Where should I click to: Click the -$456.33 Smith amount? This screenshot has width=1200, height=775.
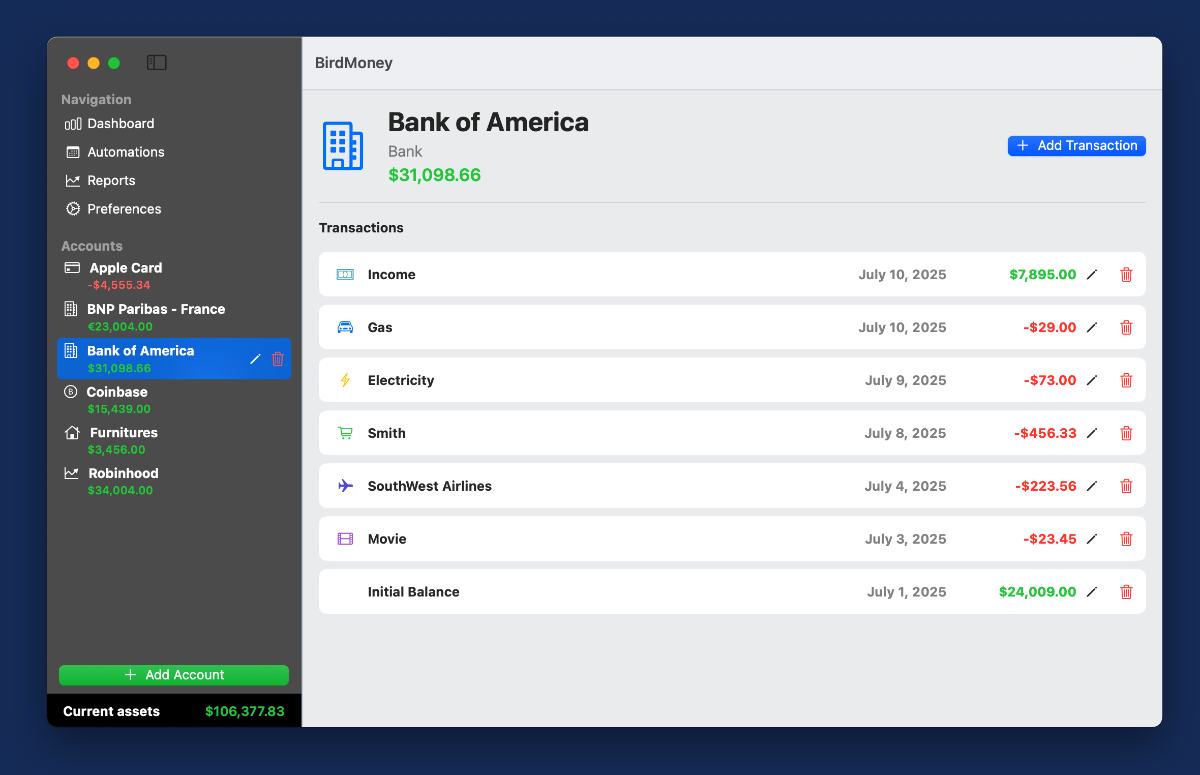(x=1045, y=433)
